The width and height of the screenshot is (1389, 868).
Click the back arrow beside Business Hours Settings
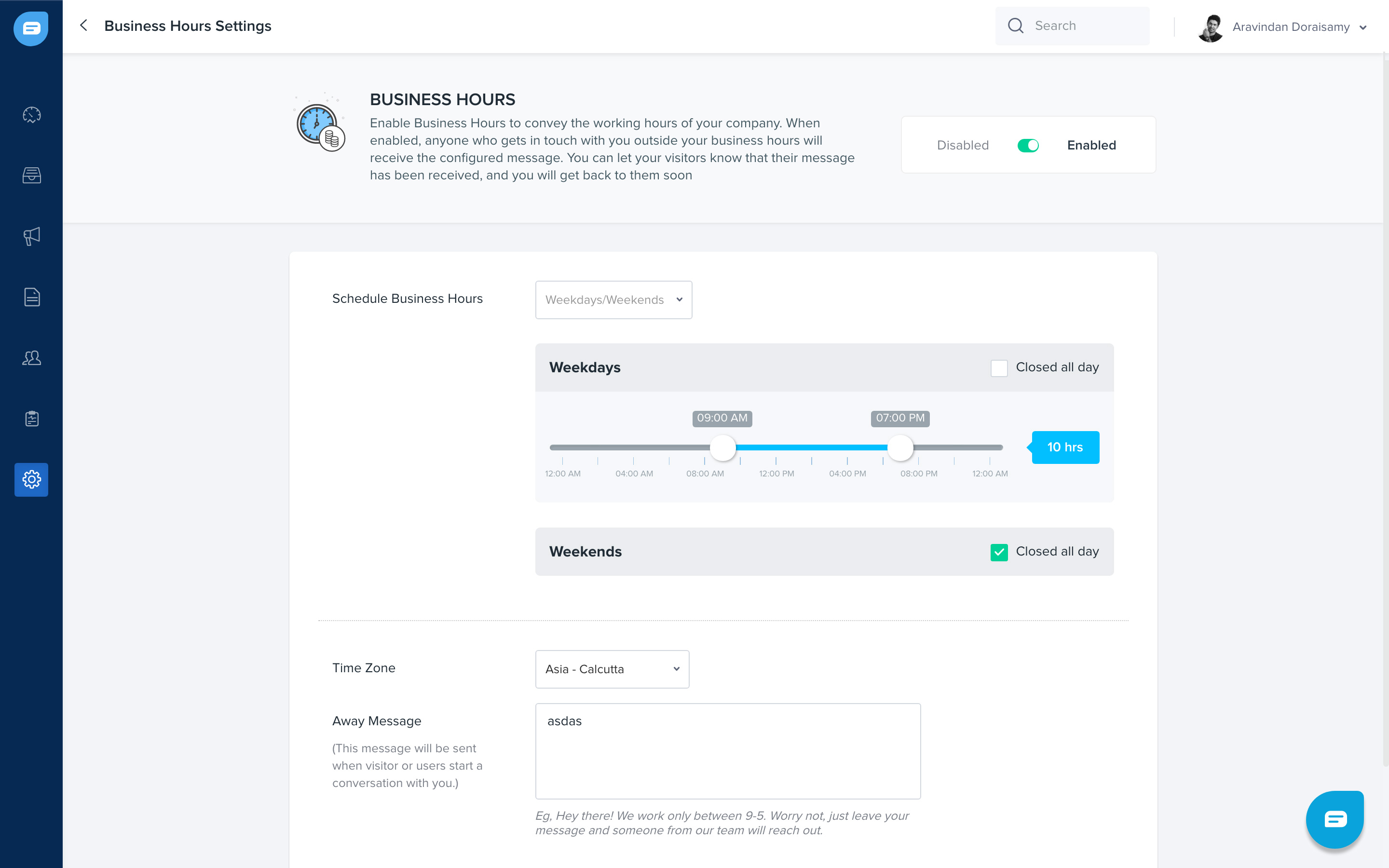[84, 25]
